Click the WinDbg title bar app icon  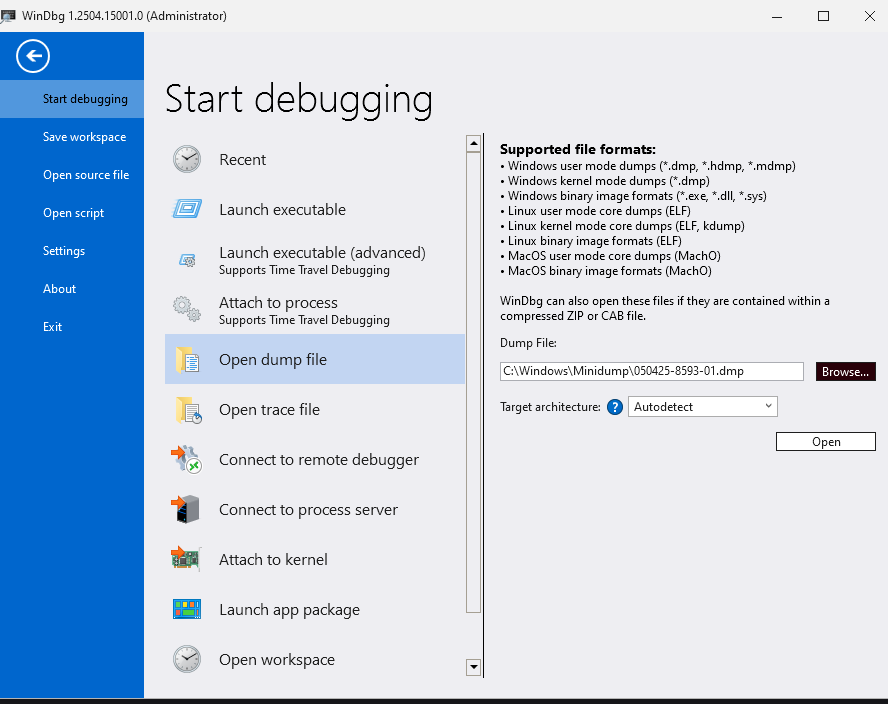tap(8, 16)
